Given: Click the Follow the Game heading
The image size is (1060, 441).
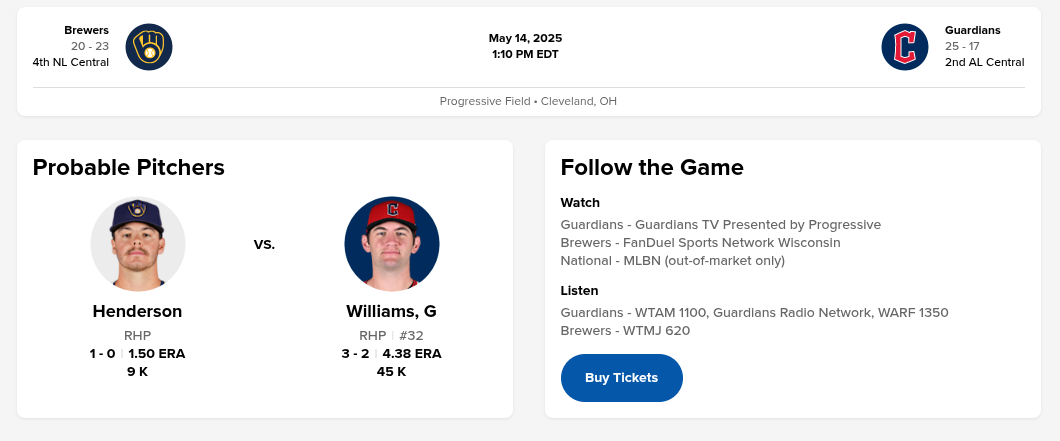Looking at the screenshot, I should click(651, 167).
